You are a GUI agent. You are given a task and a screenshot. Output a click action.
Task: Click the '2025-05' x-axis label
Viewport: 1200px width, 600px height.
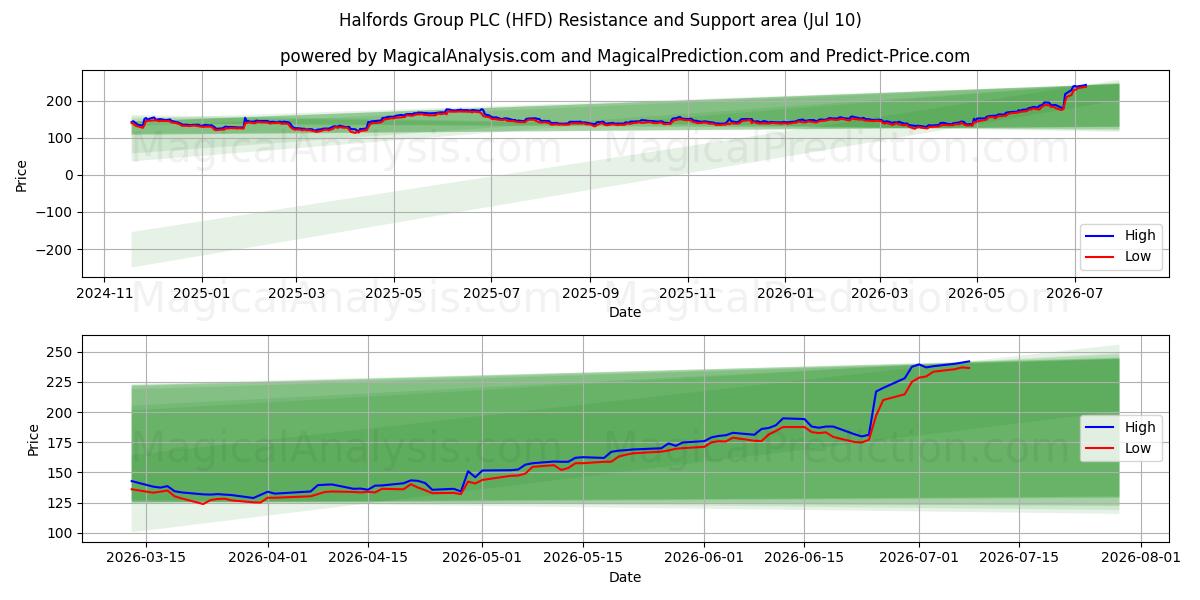click(x=393, y=295)
